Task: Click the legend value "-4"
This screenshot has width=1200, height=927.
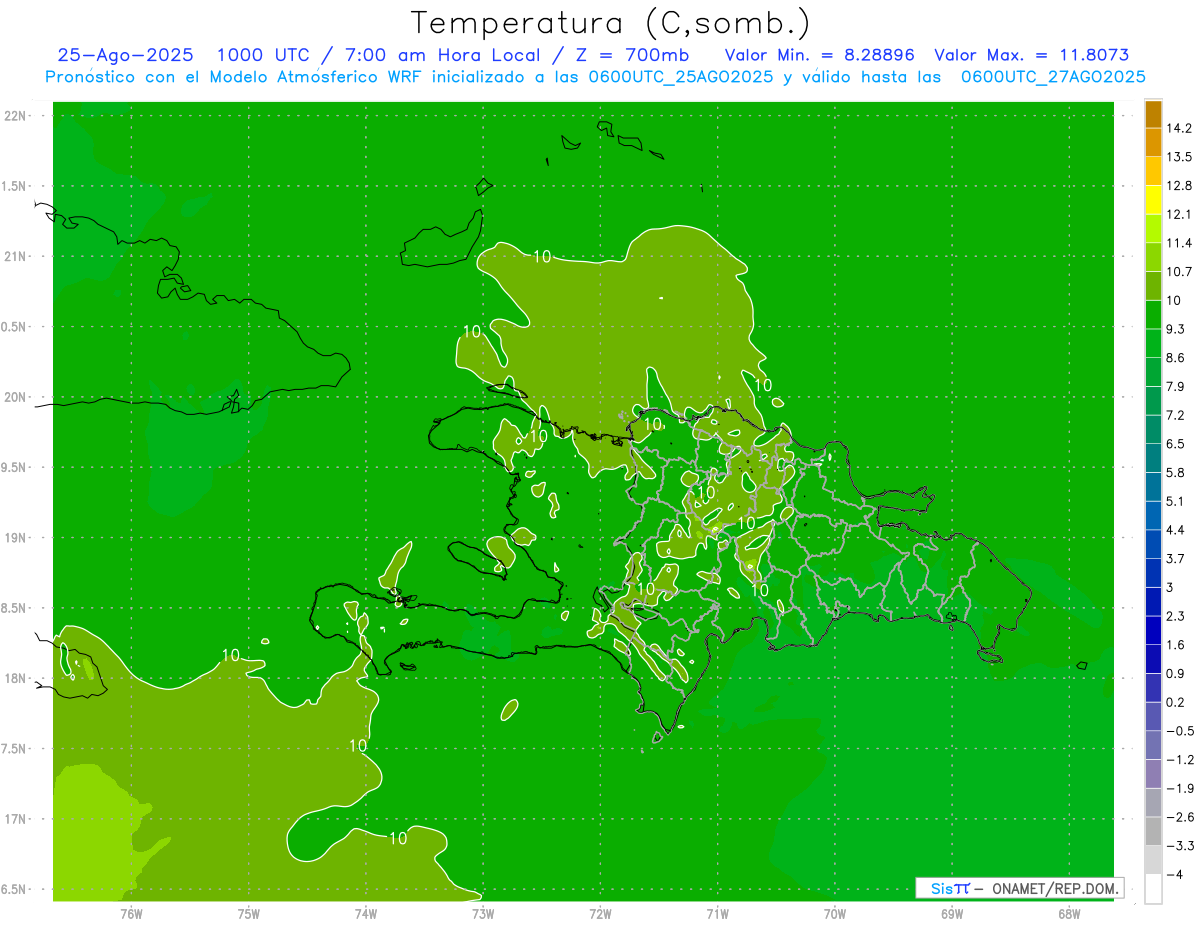Action: [x=1175, y=873]
